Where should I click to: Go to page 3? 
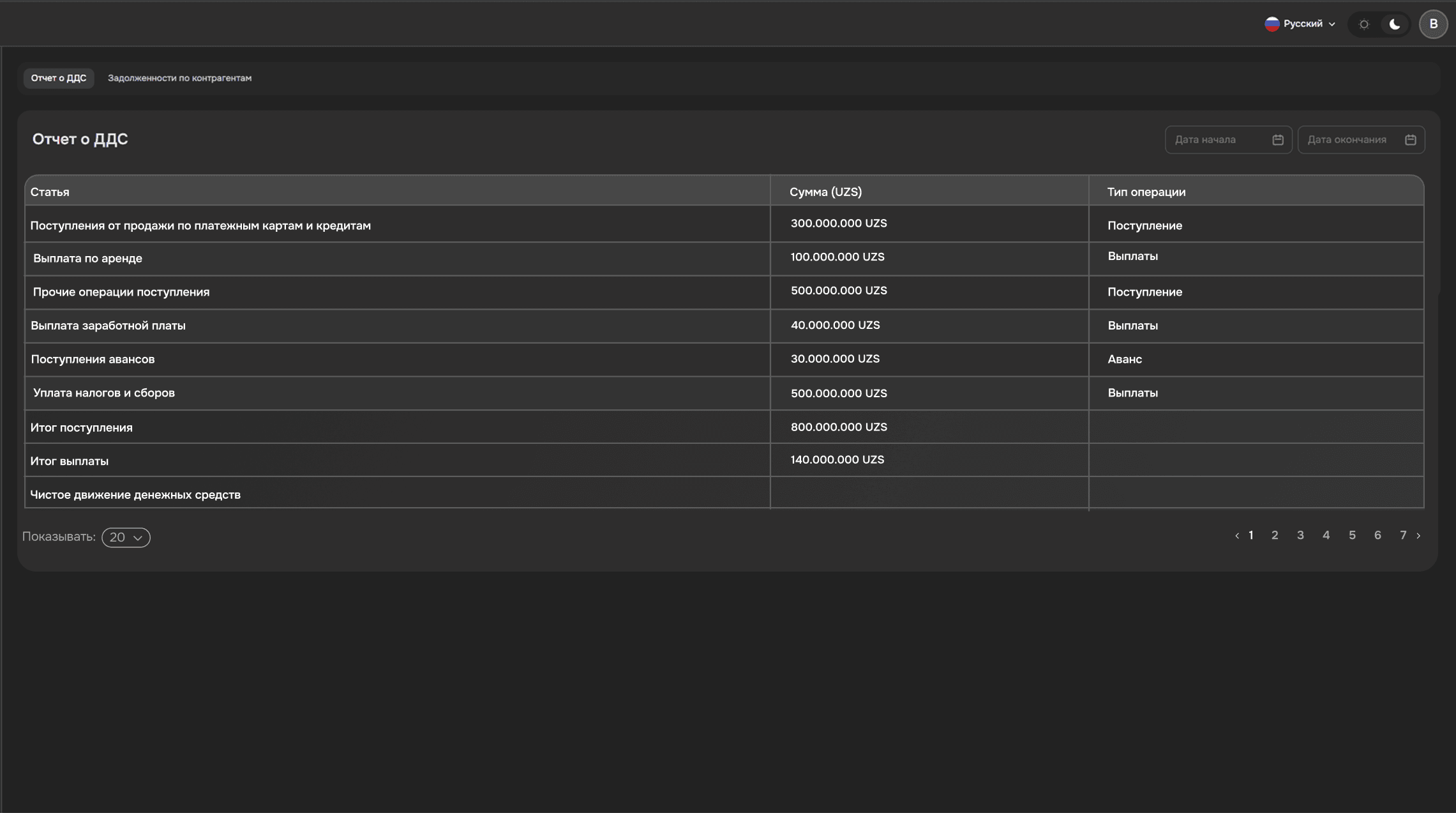(x=1300, y=535)
